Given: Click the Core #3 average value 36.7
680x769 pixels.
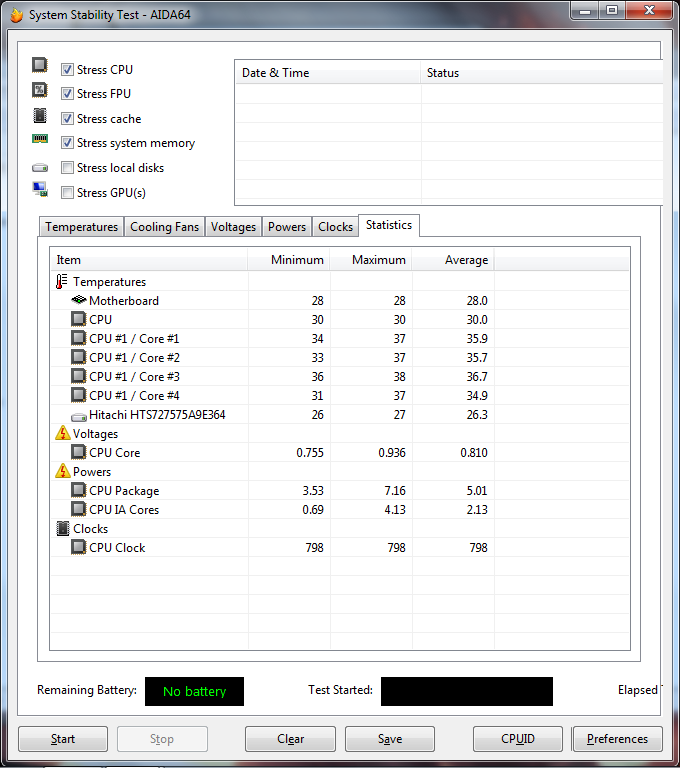Looking at the screenshot, I should coord(477,377).
